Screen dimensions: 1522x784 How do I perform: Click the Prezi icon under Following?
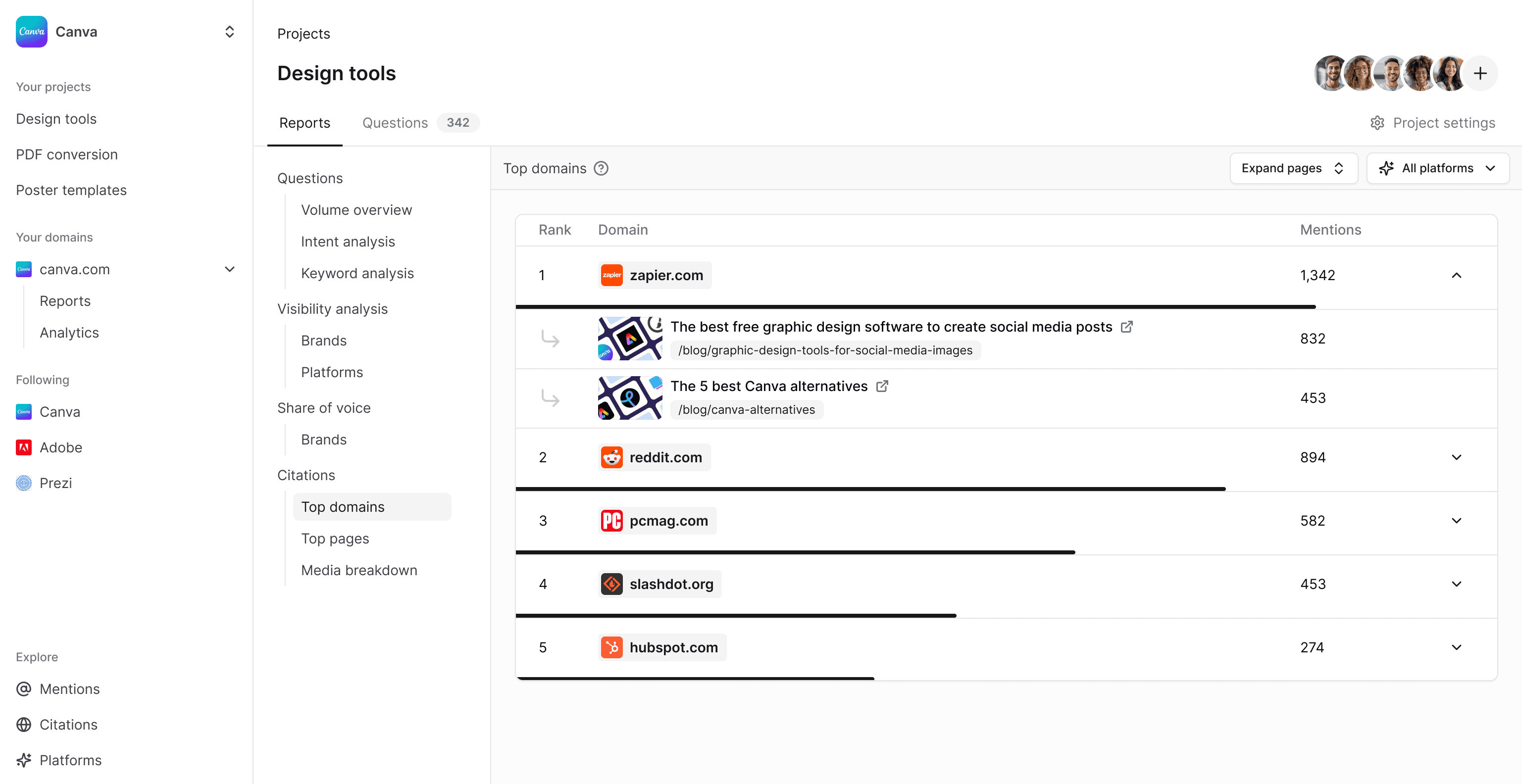(x=23, y=483)
